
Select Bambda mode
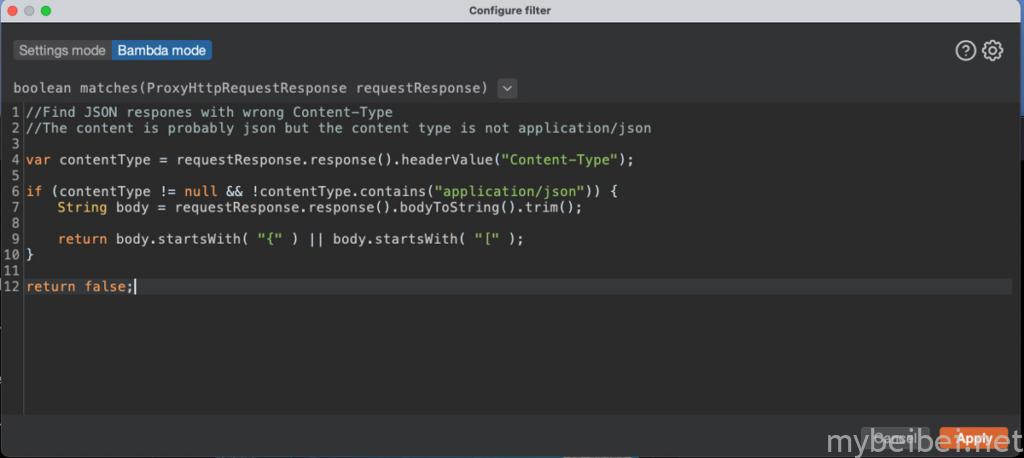(x=162, y=50)
